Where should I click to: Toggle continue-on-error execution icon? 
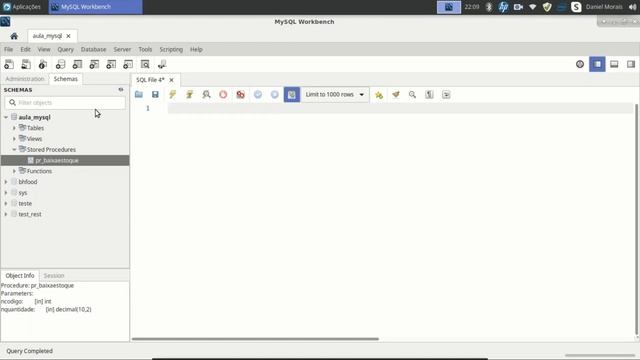click(240, 94)
